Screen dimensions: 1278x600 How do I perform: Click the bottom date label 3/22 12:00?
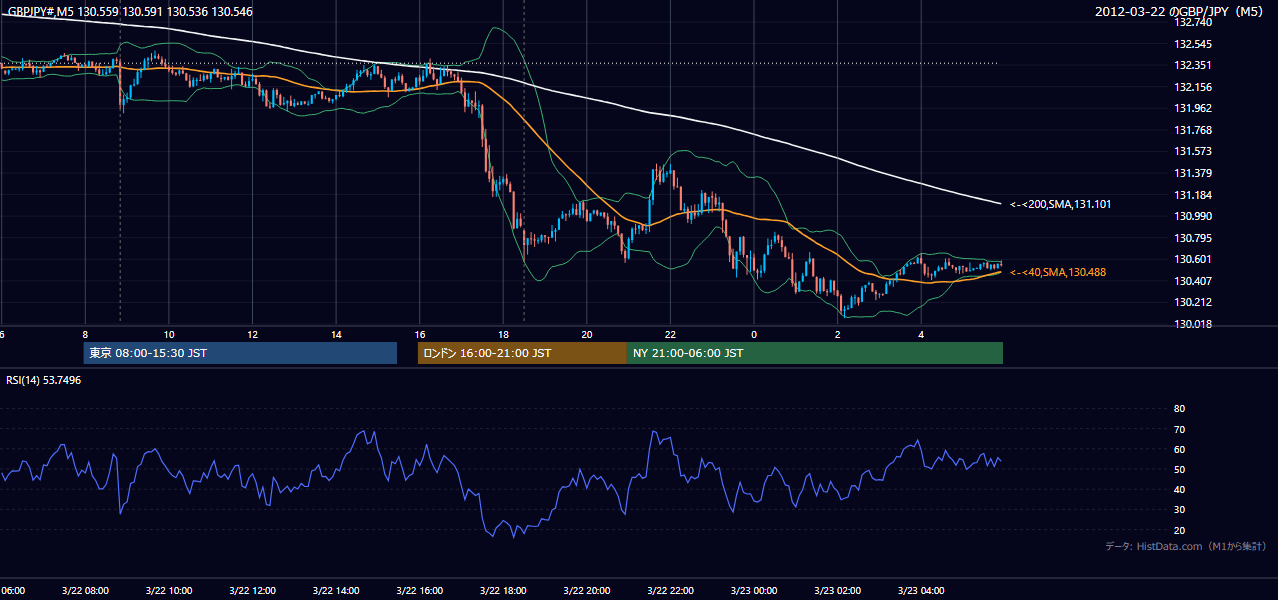(x=252, y=590)
